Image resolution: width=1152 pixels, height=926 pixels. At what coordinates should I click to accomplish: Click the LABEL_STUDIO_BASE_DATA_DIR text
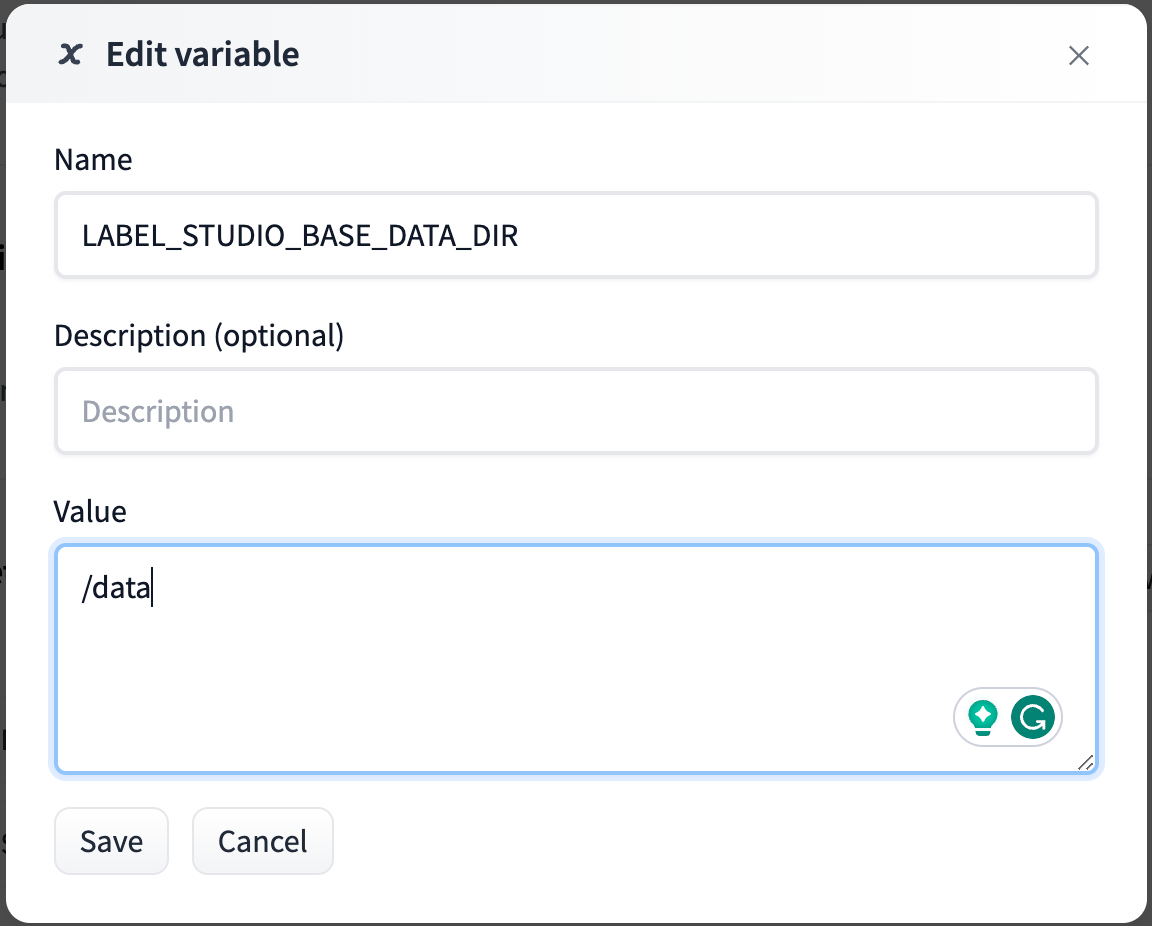(300, 236)
